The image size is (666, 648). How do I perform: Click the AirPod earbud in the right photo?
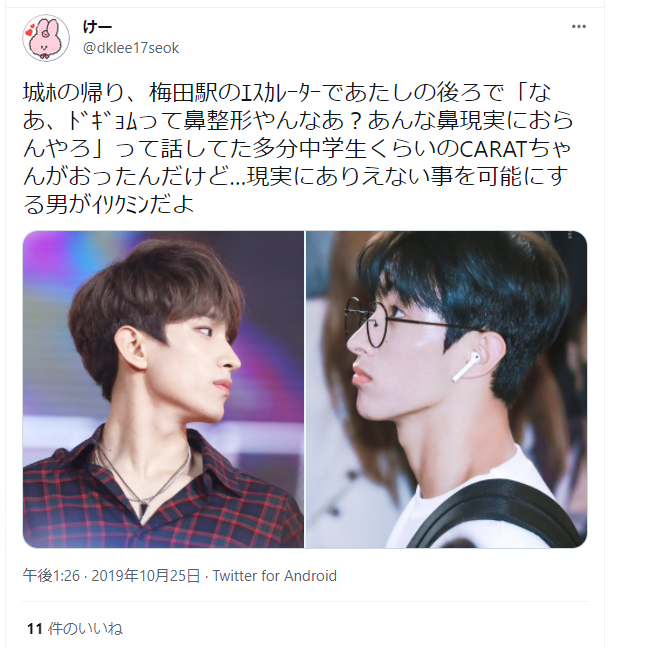466,366
